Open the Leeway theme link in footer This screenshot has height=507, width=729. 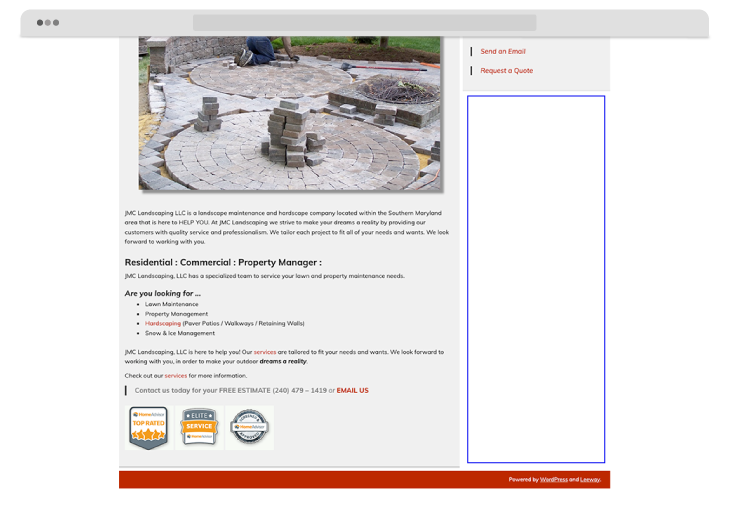coord(589,480)
